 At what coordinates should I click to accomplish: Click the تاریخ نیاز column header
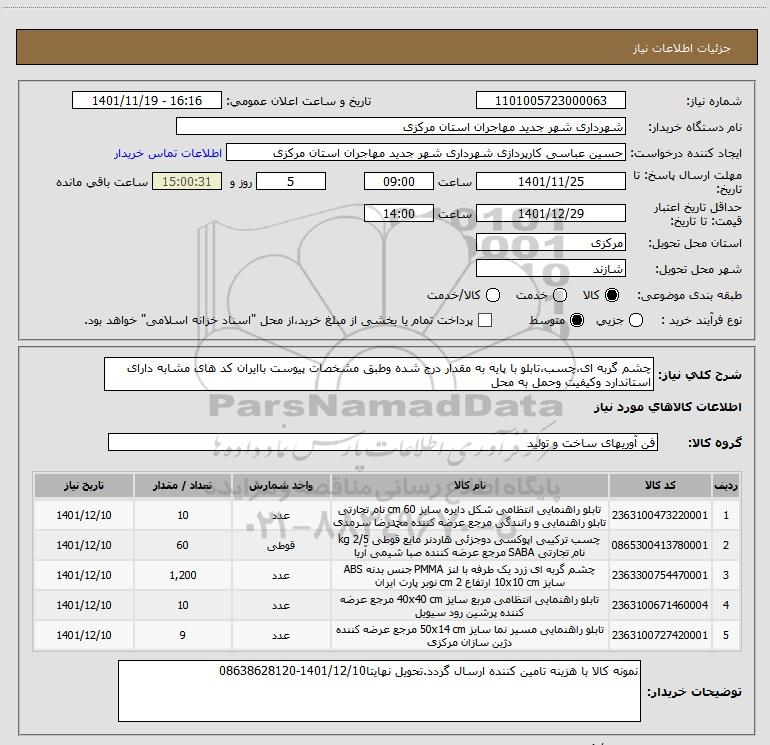pos(83,486)
